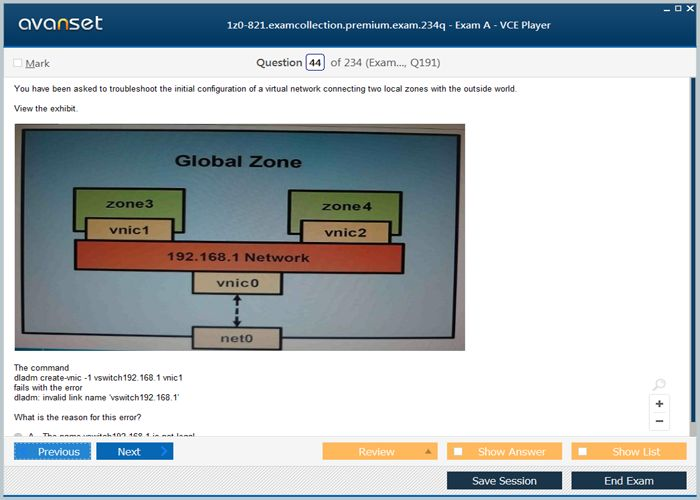Advance to the Next question
This screenshot has width=700, height=500.
pyautogui.click(x=134, y=452)
